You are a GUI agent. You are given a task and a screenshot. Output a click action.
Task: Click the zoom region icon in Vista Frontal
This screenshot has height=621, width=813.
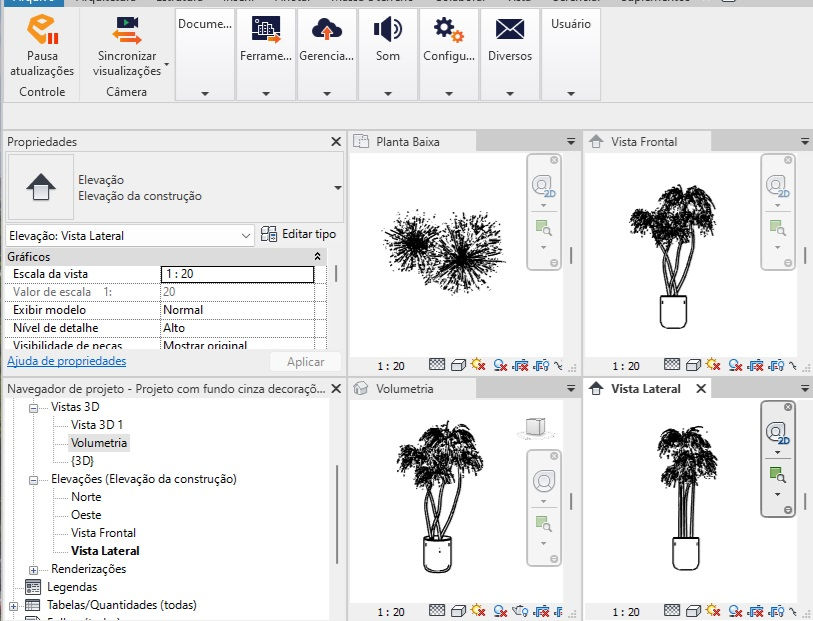(x=777, y=228)
